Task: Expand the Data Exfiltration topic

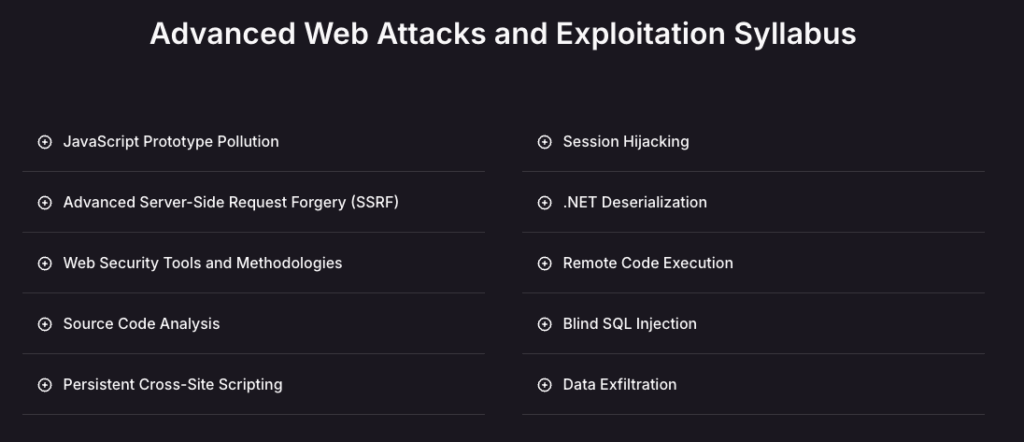Action: click(x=754, y=385)
